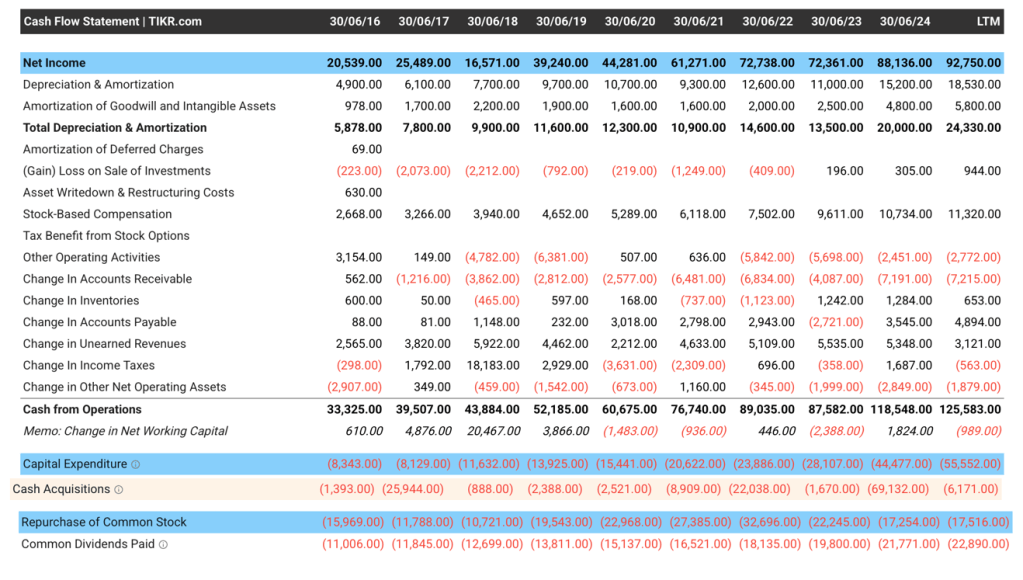Select the 30/06/16 column header
The width and height of the screenshot is (1023, 580).
coord(354,21)
